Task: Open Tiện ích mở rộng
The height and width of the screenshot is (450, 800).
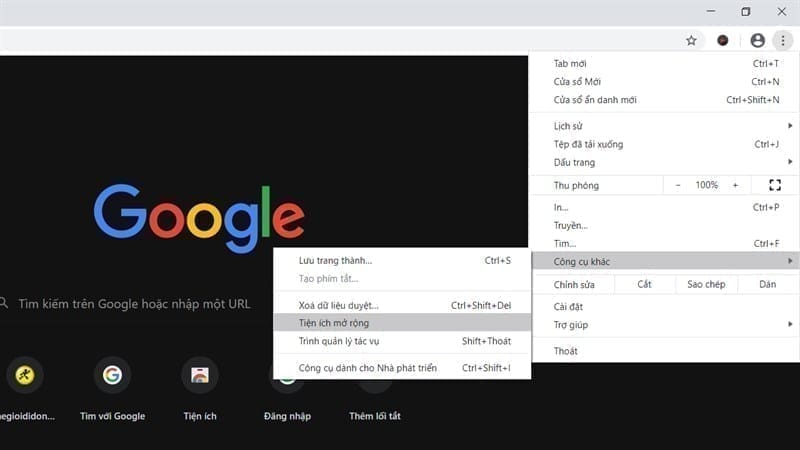Action: click(402, 323)
